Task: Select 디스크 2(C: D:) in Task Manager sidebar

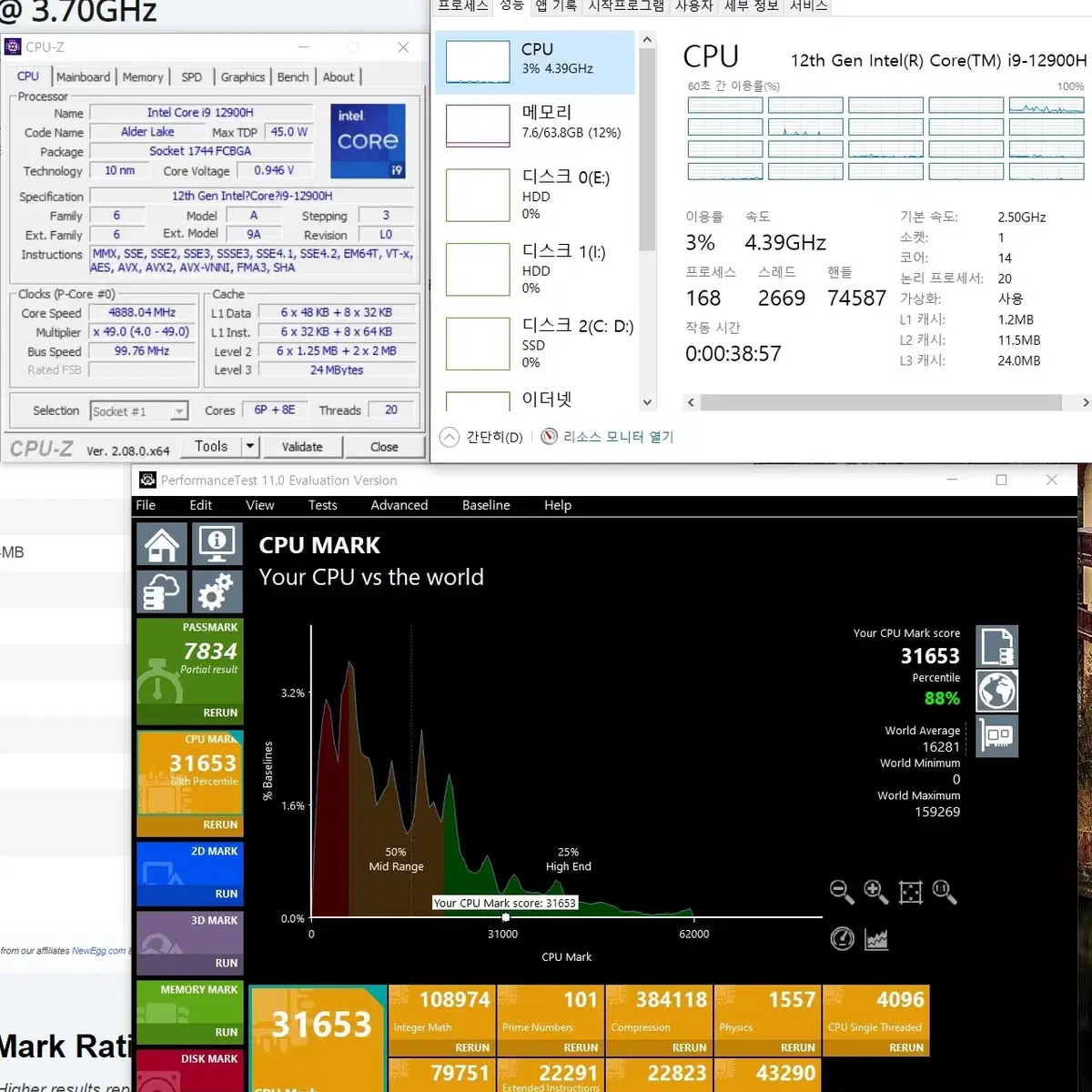Action: pos(535,344)
